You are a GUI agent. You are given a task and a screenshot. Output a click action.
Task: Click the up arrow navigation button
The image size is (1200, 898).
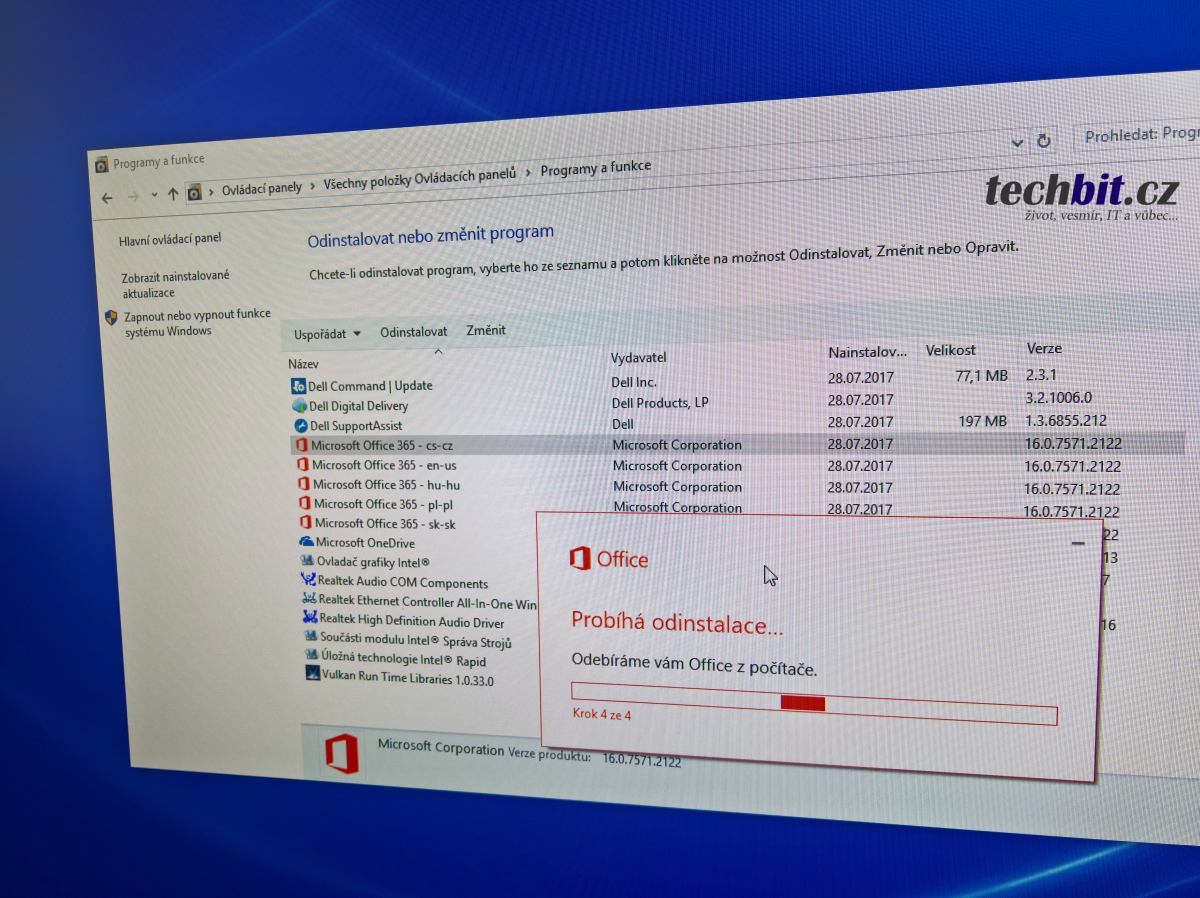(172, 194)
